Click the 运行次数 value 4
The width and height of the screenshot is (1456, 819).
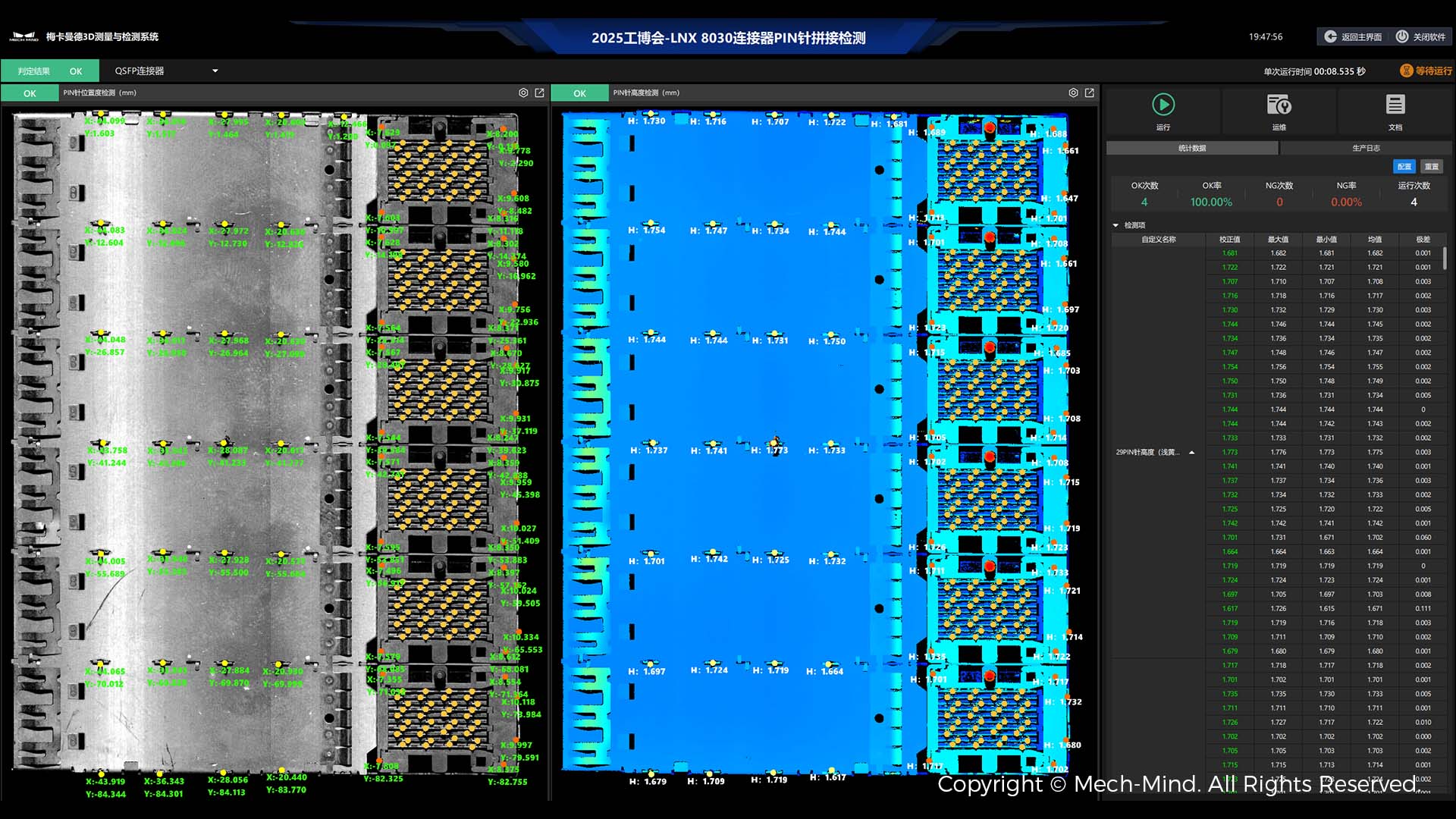pos(1414,202)
